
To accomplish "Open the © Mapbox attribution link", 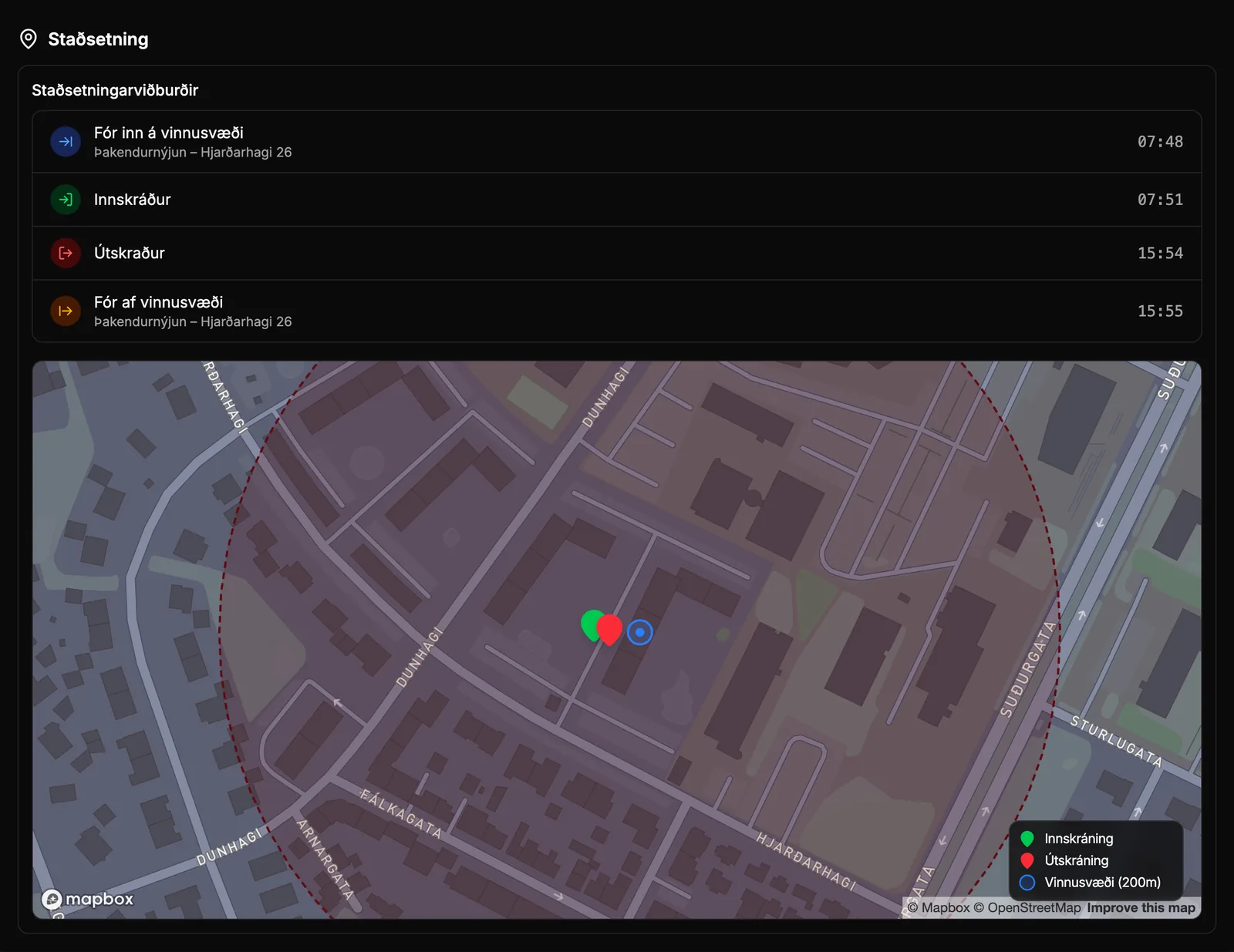I will 939,908.
